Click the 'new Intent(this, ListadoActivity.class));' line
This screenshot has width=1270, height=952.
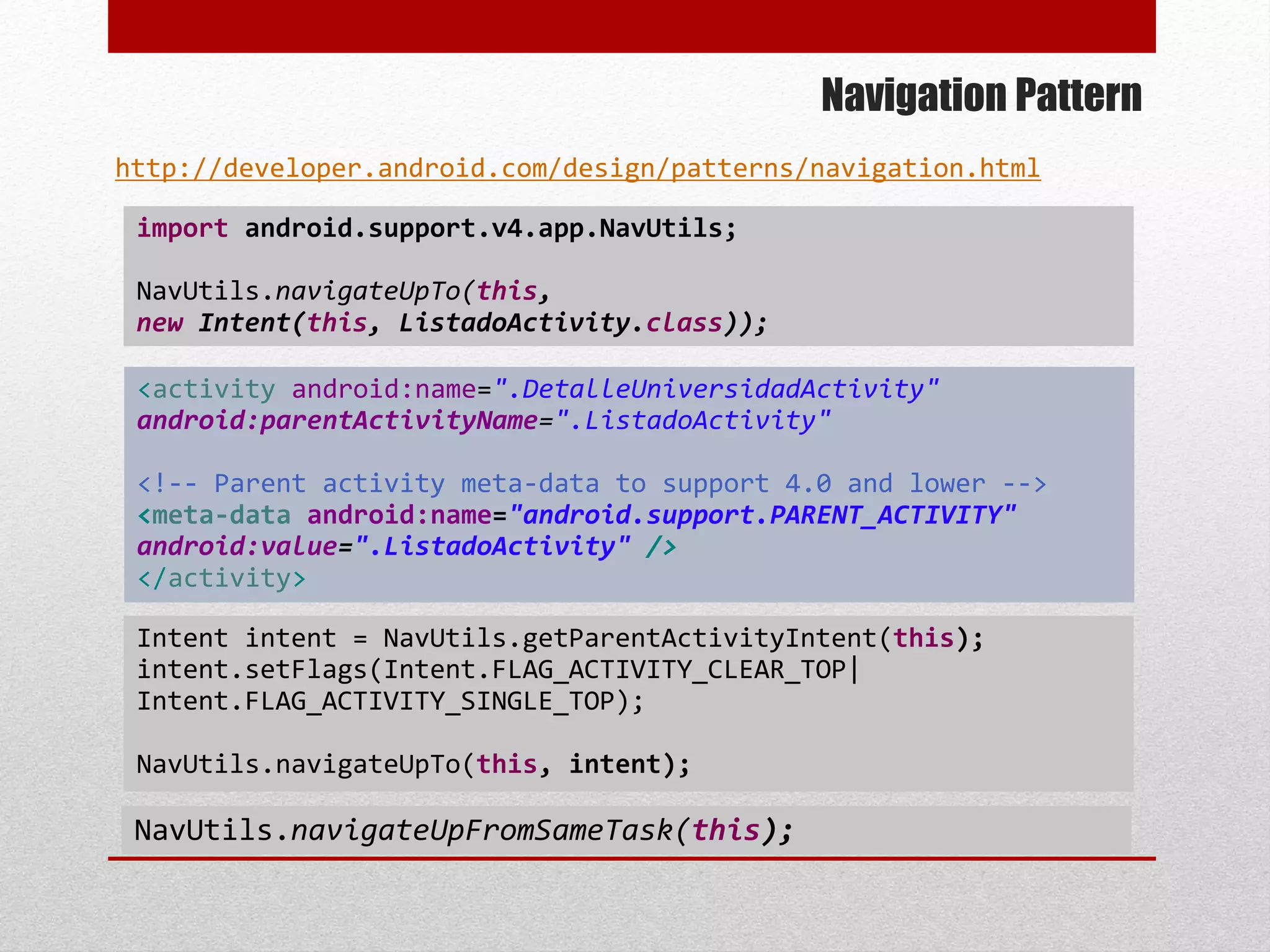[452, 323]
